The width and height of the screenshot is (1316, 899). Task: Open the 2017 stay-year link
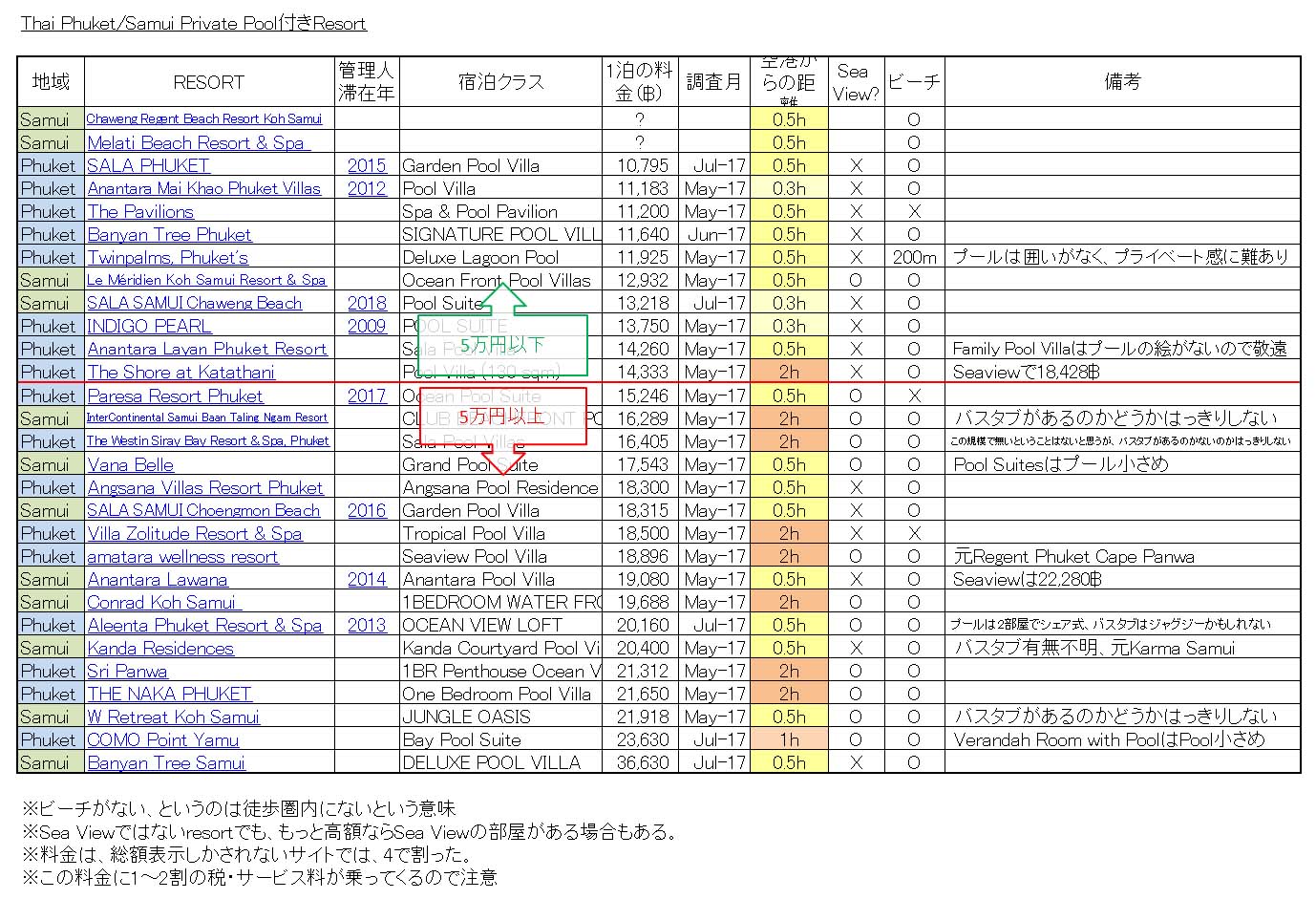point(367,396)
